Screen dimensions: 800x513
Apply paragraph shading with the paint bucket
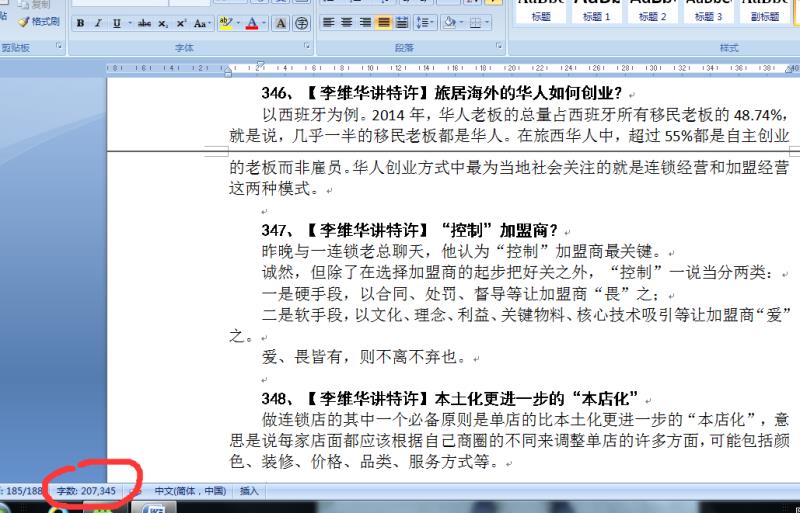point(449,22)
